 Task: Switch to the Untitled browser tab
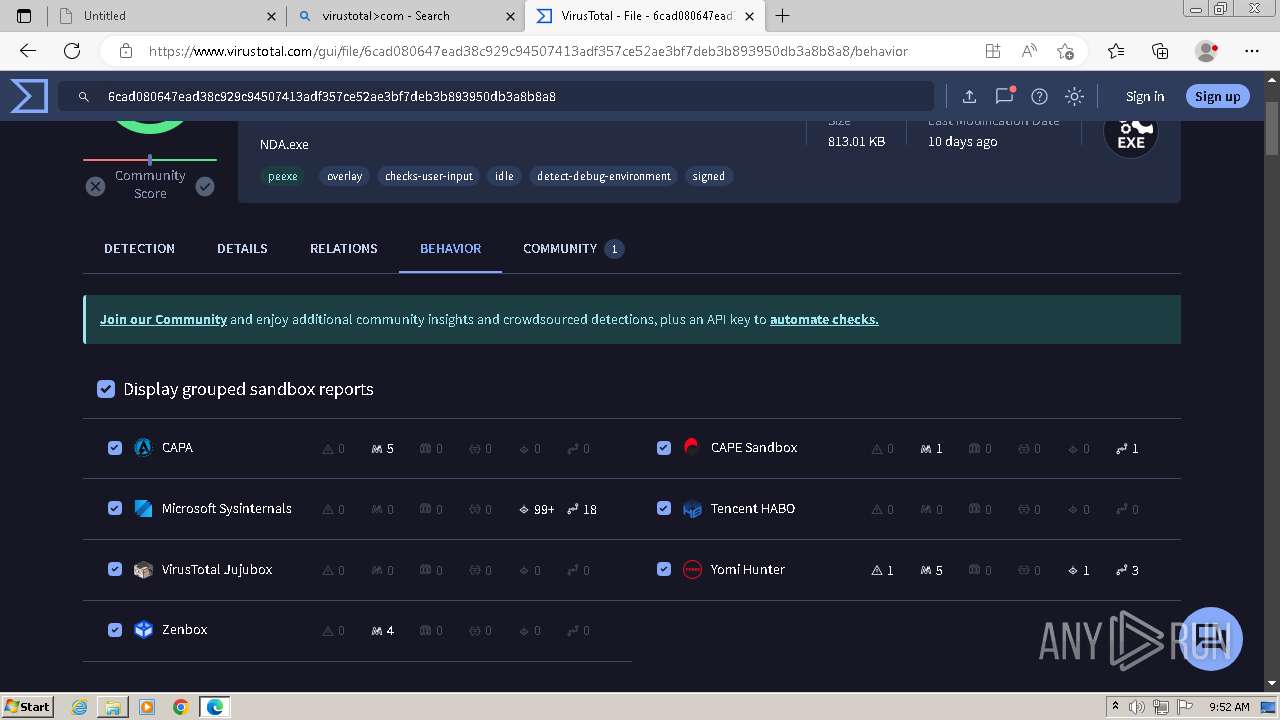[x=166, y=16]
